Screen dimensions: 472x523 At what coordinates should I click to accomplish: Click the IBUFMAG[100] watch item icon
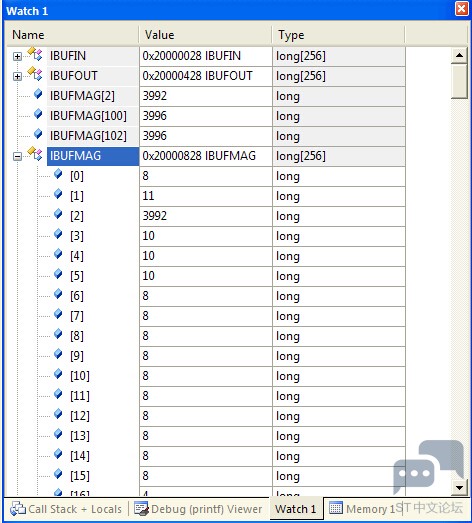pyautogui.click(x=38, y=114)
